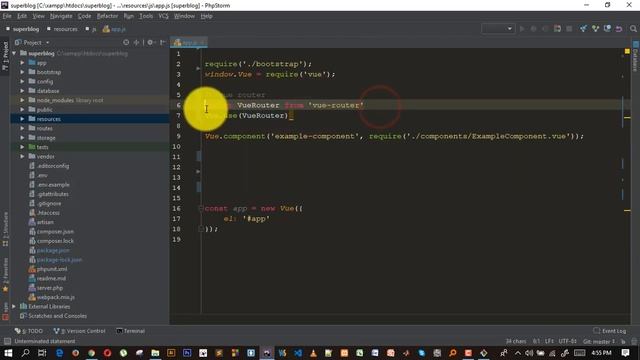Expand the vendor folder

pyautogui.click(x=22, y=156)
